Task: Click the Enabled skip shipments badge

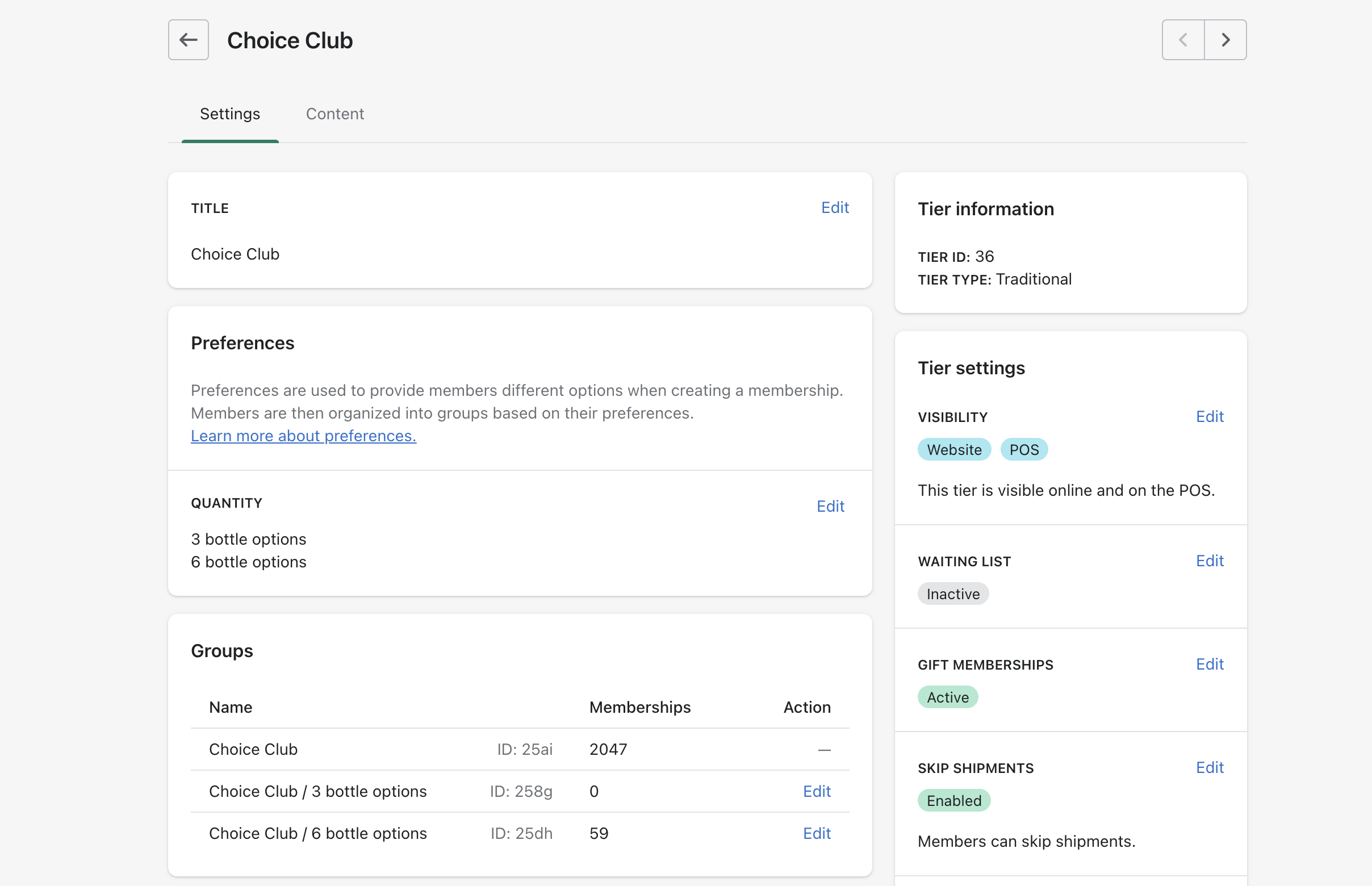Action: [953, 800]
